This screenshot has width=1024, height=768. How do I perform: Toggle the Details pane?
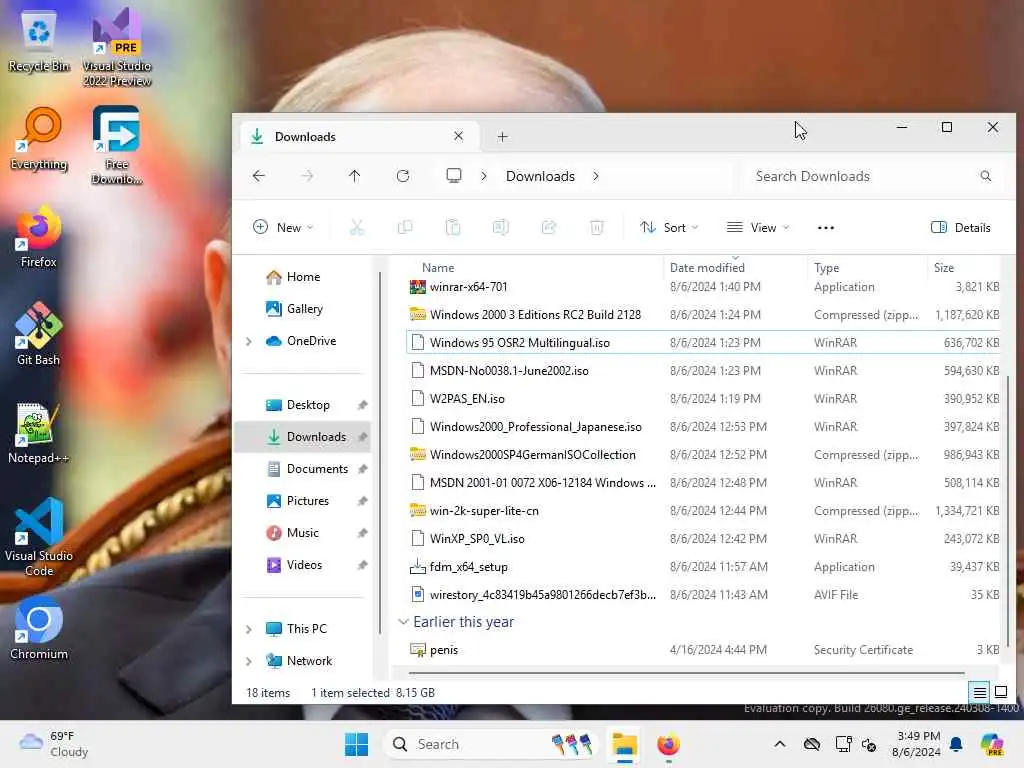tap(960, 227)
